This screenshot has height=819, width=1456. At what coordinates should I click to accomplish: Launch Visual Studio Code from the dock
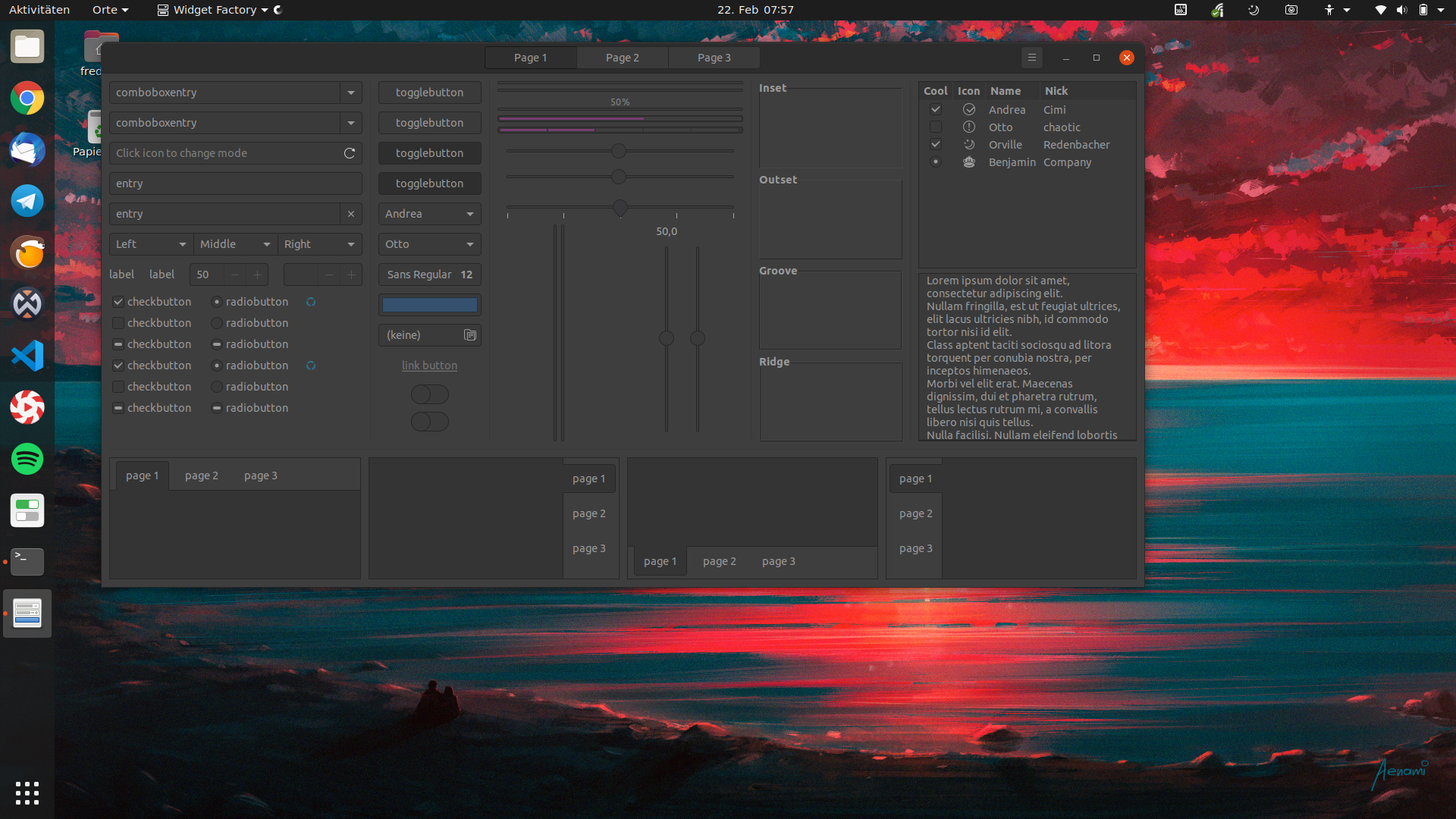tap(27, 356)
